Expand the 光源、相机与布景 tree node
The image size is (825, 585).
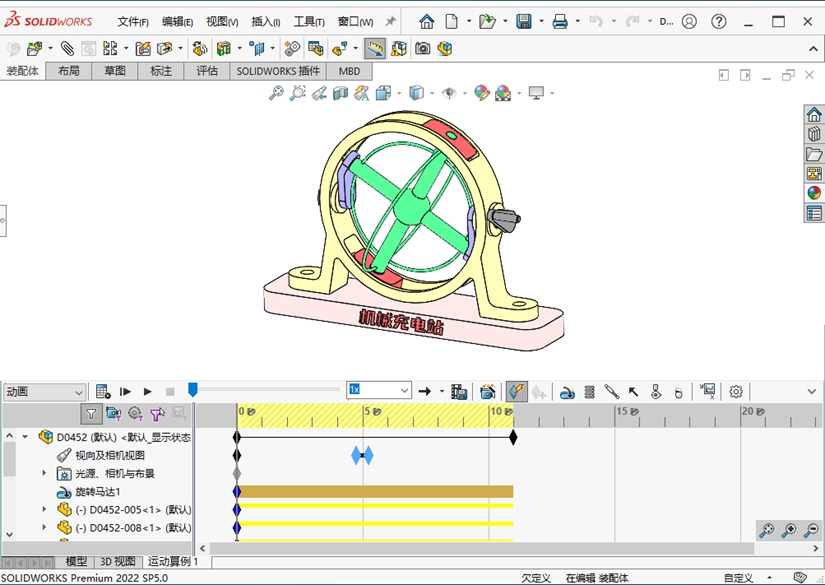pos(44,473)
